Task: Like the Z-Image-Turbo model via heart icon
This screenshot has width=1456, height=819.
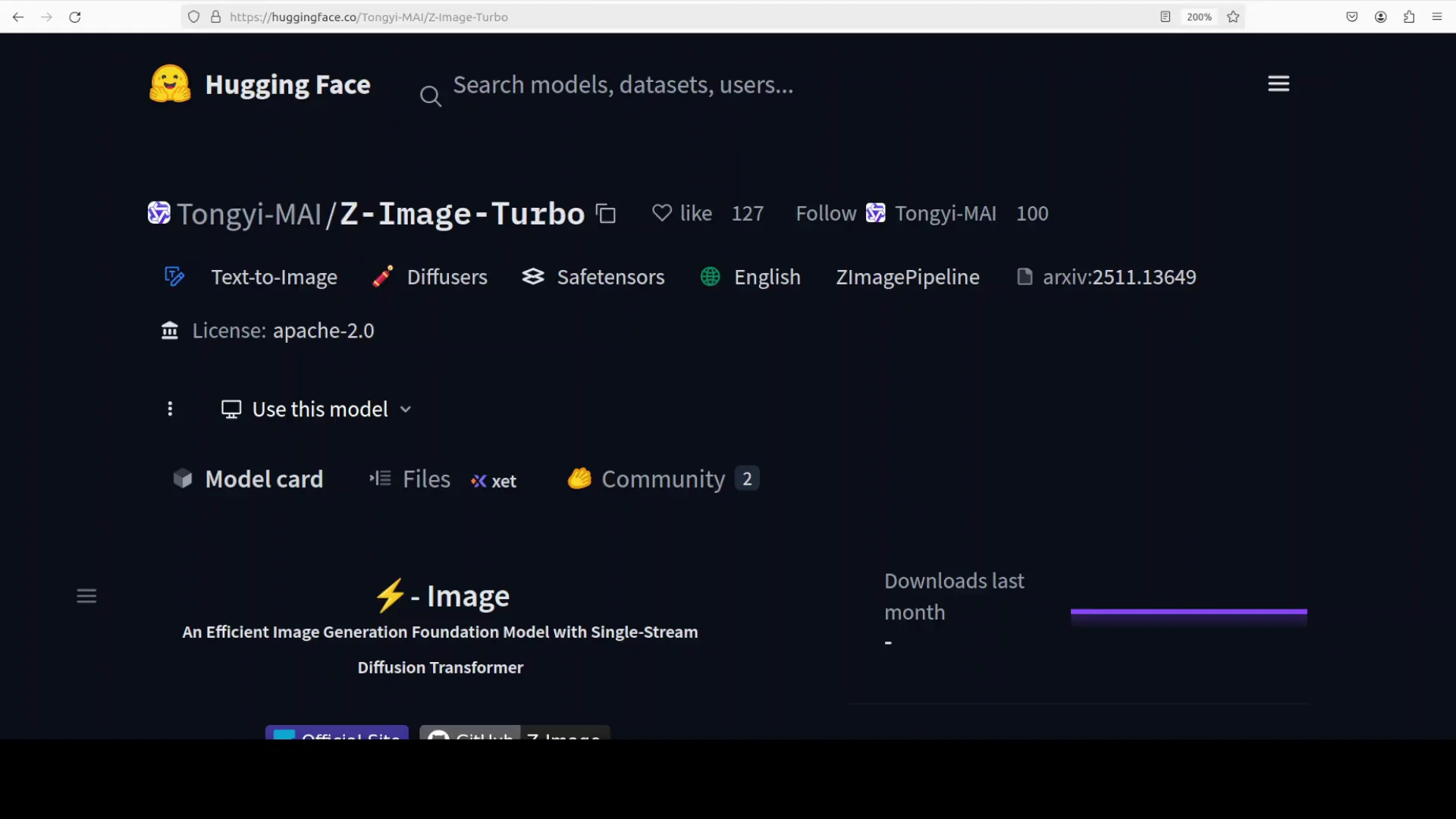Action: coord(661,213)
